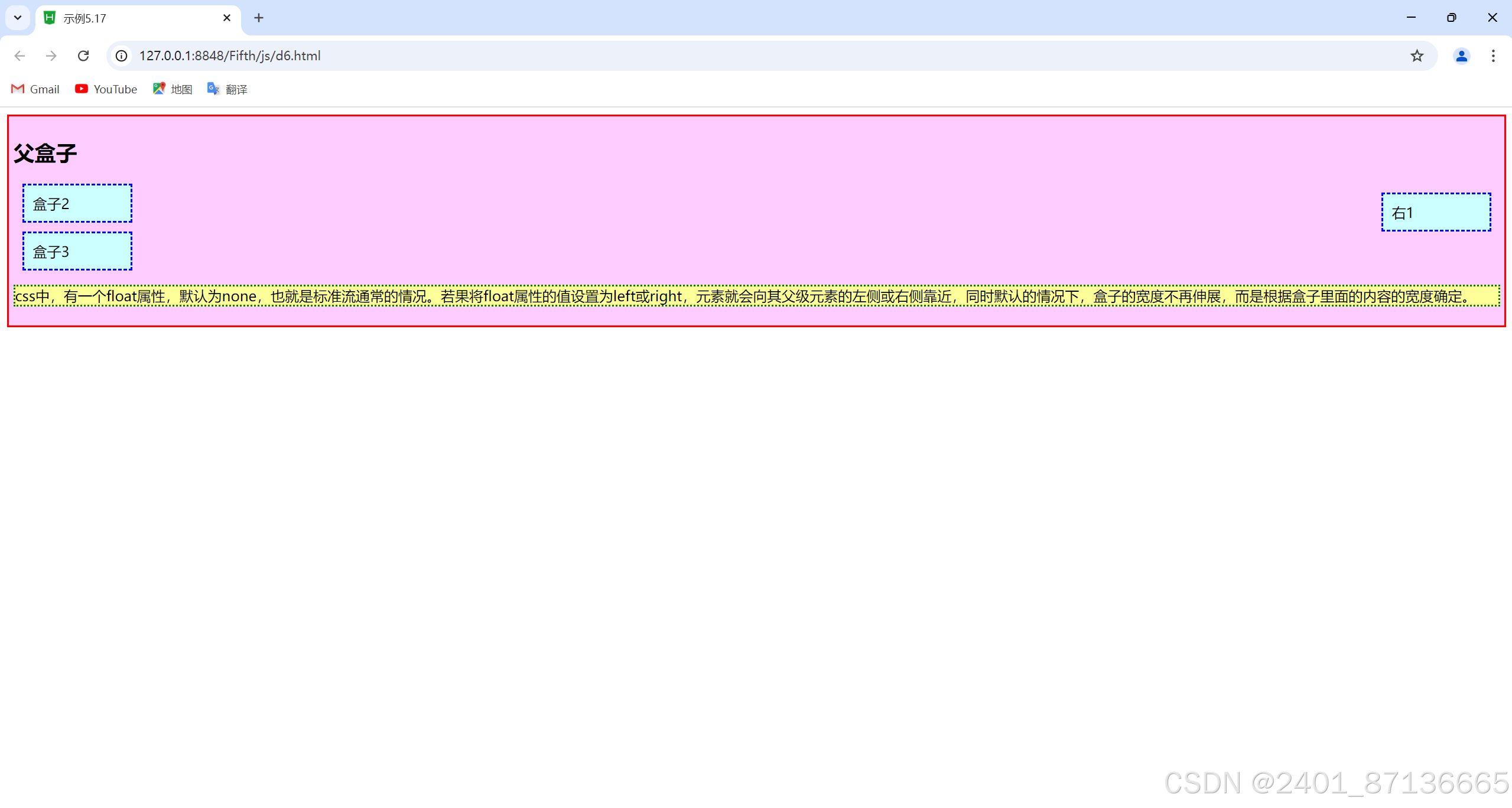Screen dimensions: 1512x808
Task: Click the 盒子3 box
Action: [77, 251]
